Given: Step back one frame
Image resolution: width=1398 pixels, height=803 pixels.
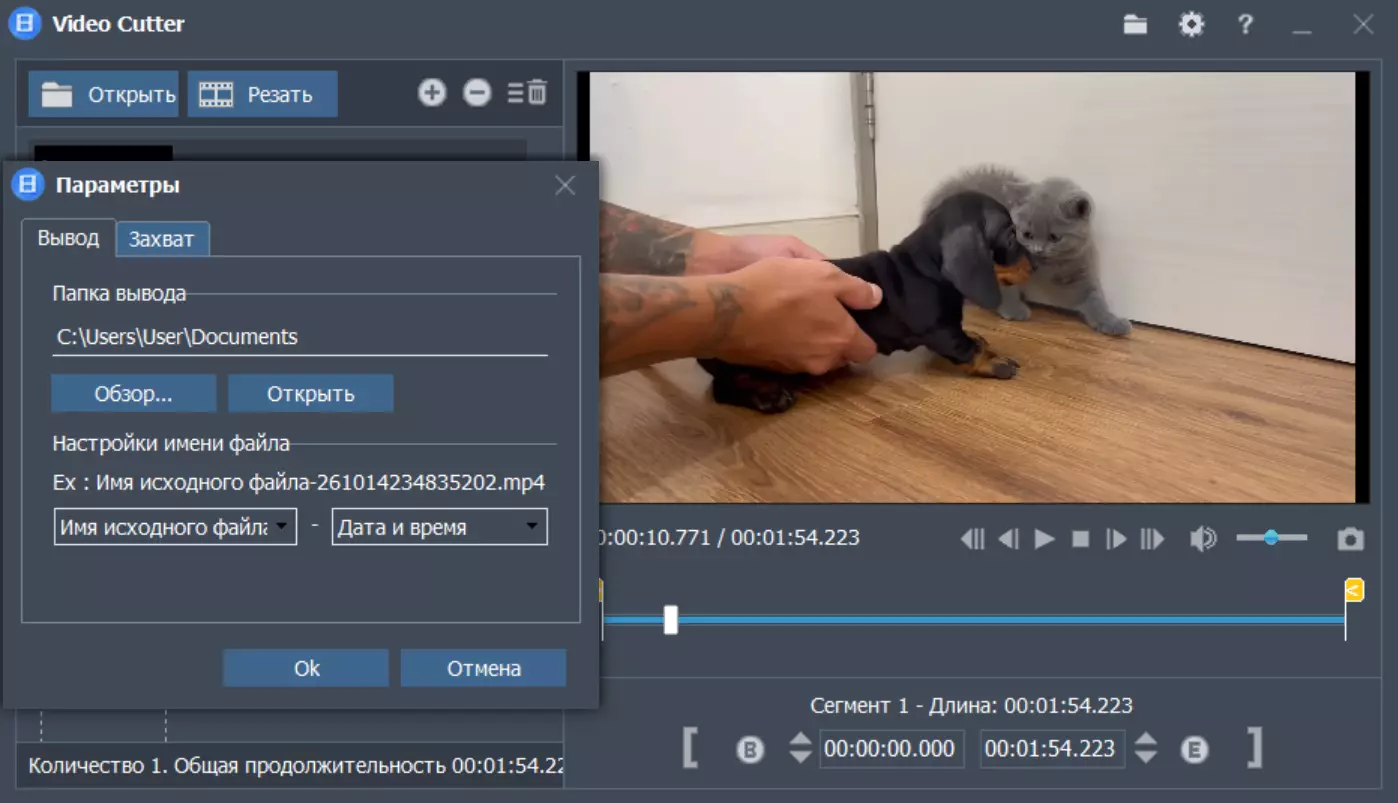Looking at the screenshot, I should point(1009,539).
